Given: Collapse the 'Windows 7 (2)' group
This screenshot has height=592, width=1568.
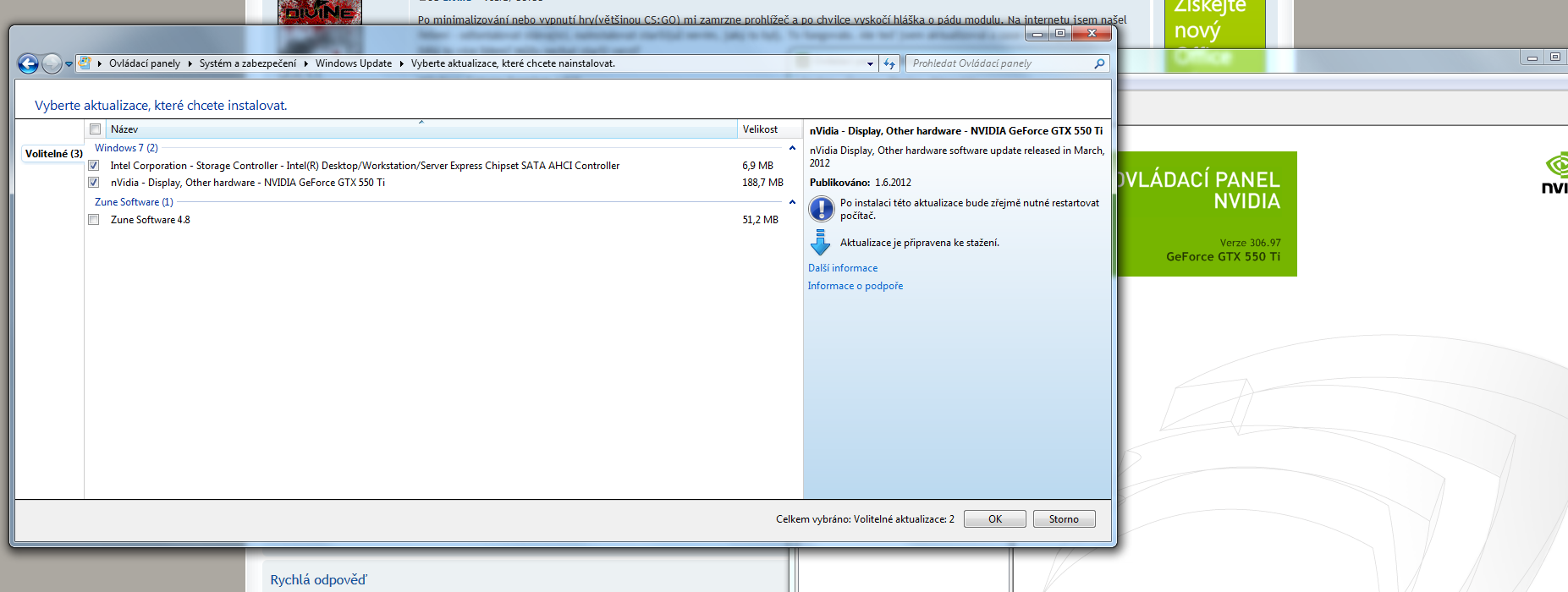Looking at the screenshot, I should [x=792, y=148].
